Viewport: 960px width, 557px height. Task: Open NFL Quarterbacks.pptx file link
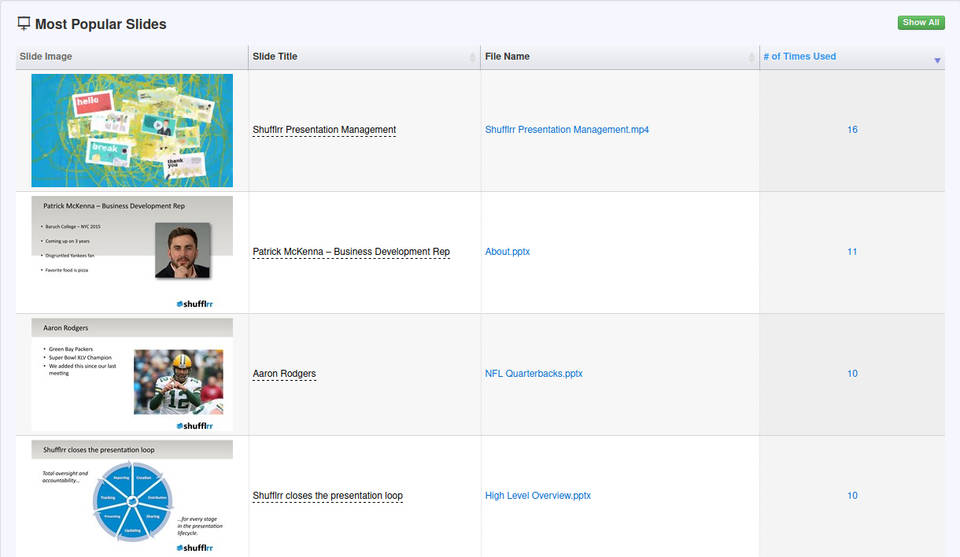click(x=533, y=373)
